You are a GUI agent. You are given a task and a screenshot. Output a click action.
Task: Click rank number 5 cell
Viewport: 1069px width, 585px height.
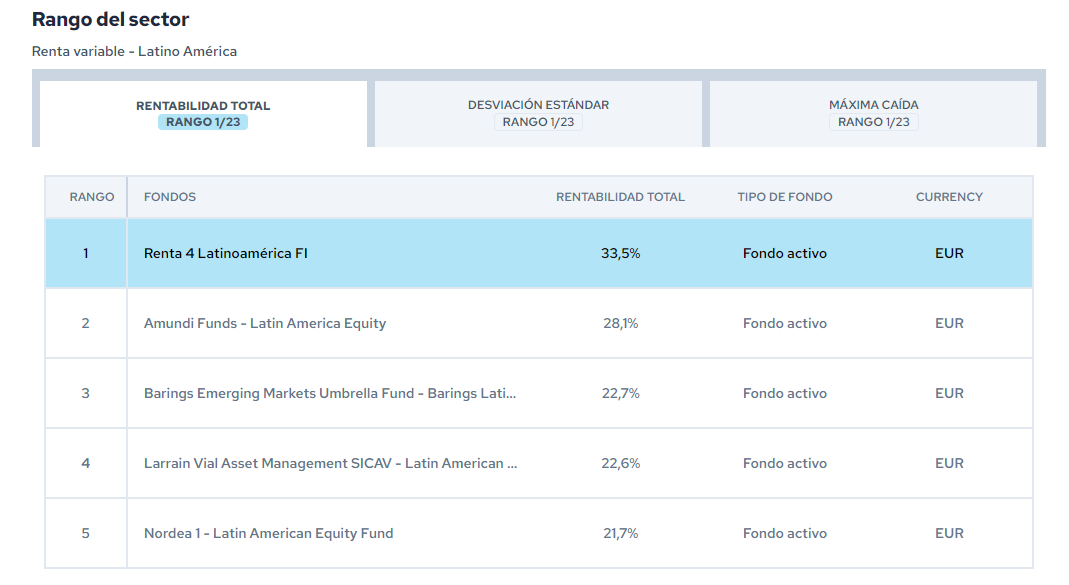pyautogui.click(x=86, y=533)
